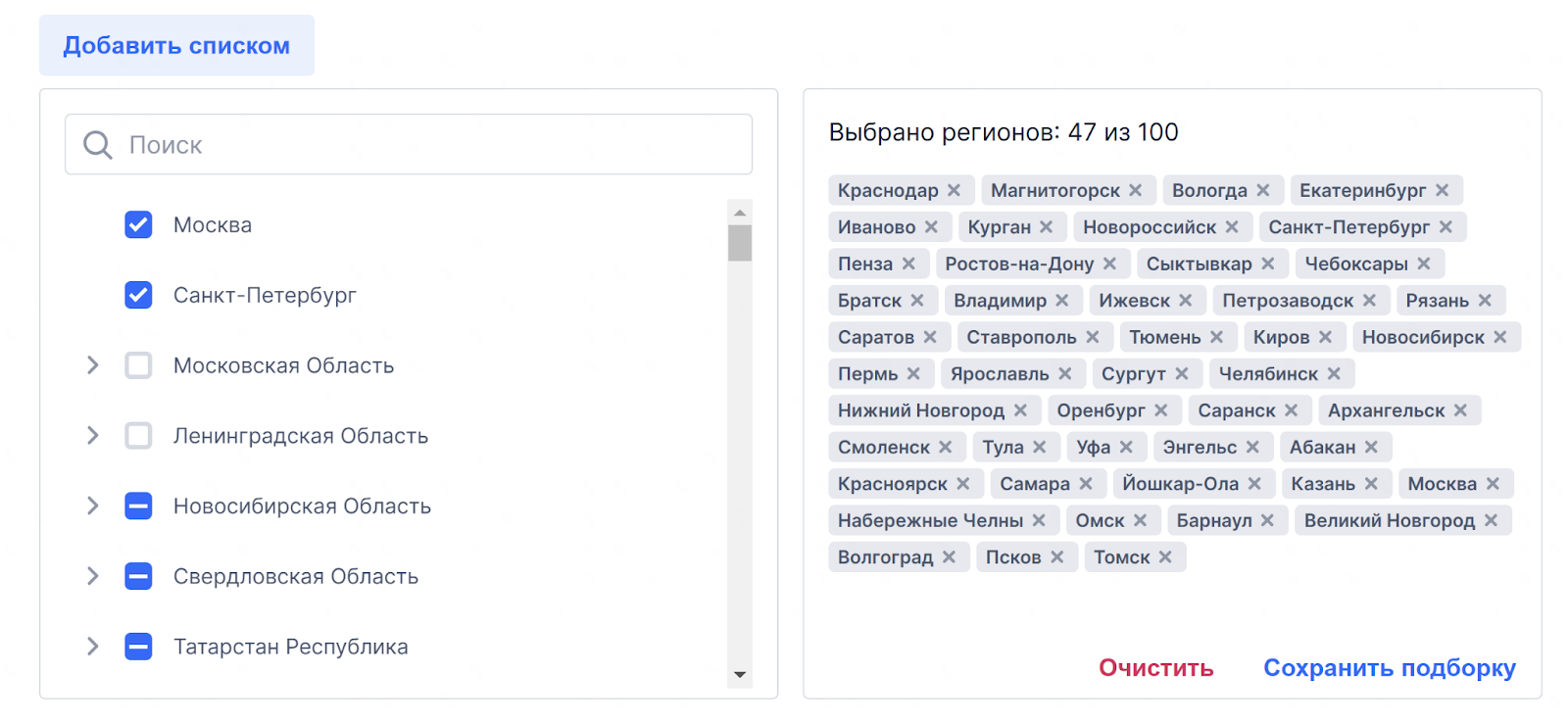Image resolution: width=1568 pixels, height=723 pixels.
Task: Uncheck the Москва checkbox
Action: click(138, 225)
